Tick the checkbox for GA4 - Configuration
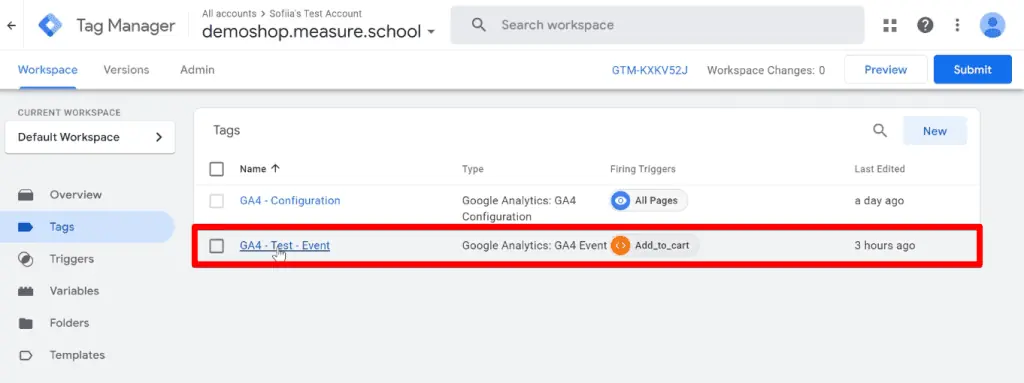The image size is (1024, 383). (217, 201)
